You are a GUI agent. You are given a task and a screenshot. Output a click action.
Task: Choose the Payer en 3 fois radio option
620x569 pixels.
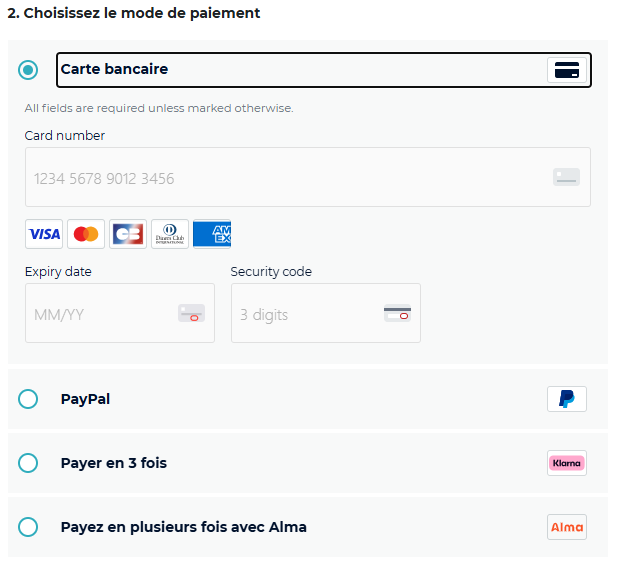pos(28,463)
